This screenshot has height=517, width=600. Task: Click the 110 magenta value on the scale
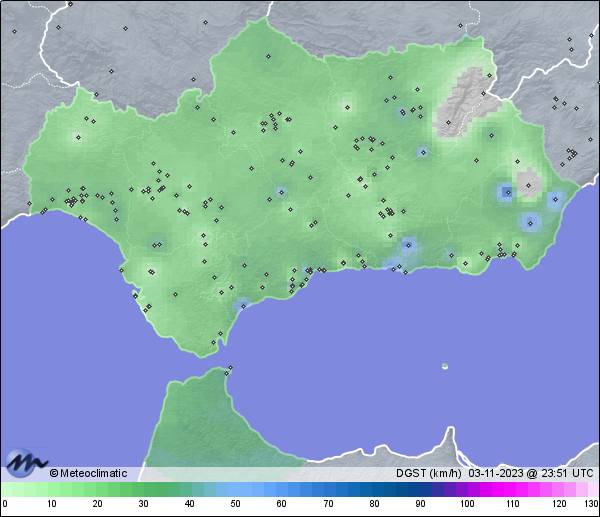coord(511,504)
